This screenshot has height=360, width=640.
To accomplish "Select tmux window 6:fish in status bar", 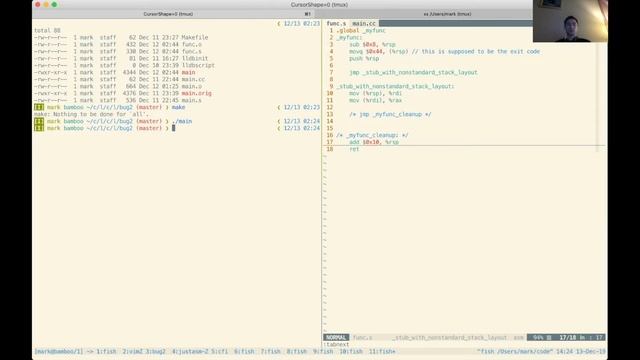I will coord(244,351).
